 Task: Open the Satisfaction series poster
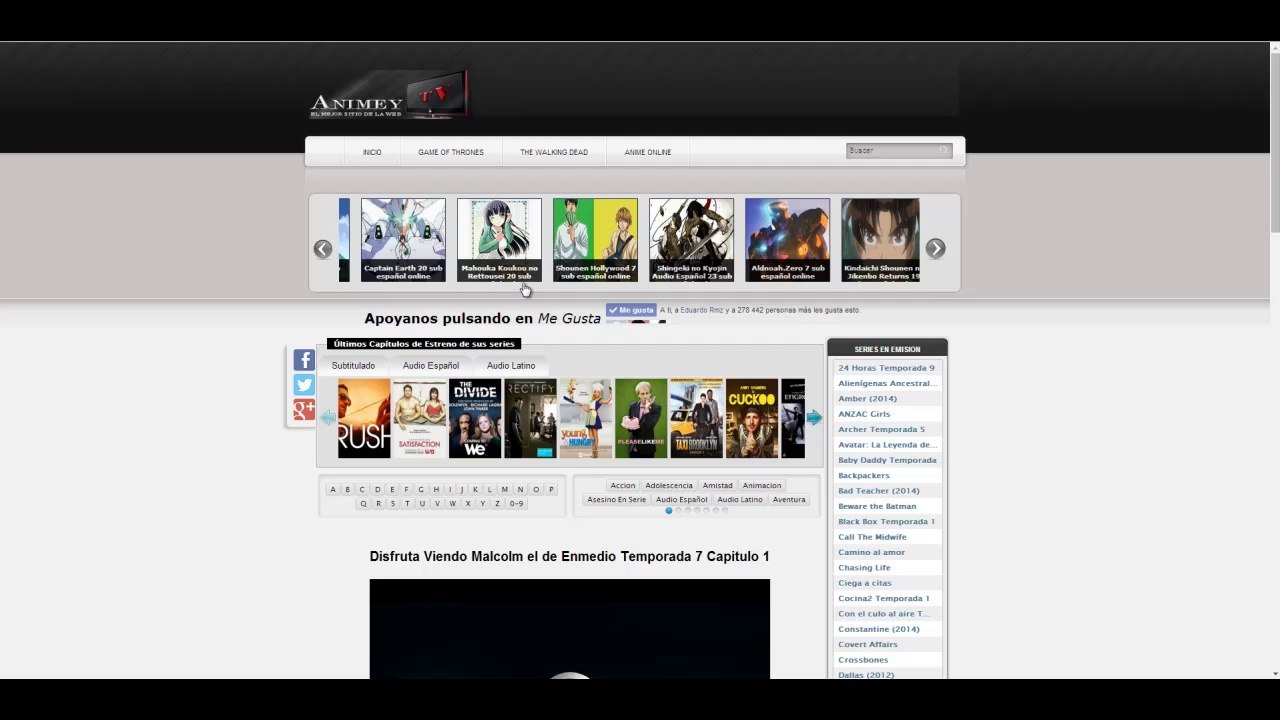click(x=419, y=418)
